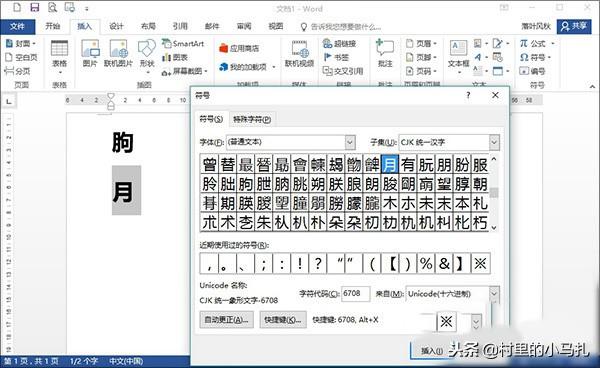Insert a 书签 bookmark
The height and width of the screenshot is (368, 600).
336,57
